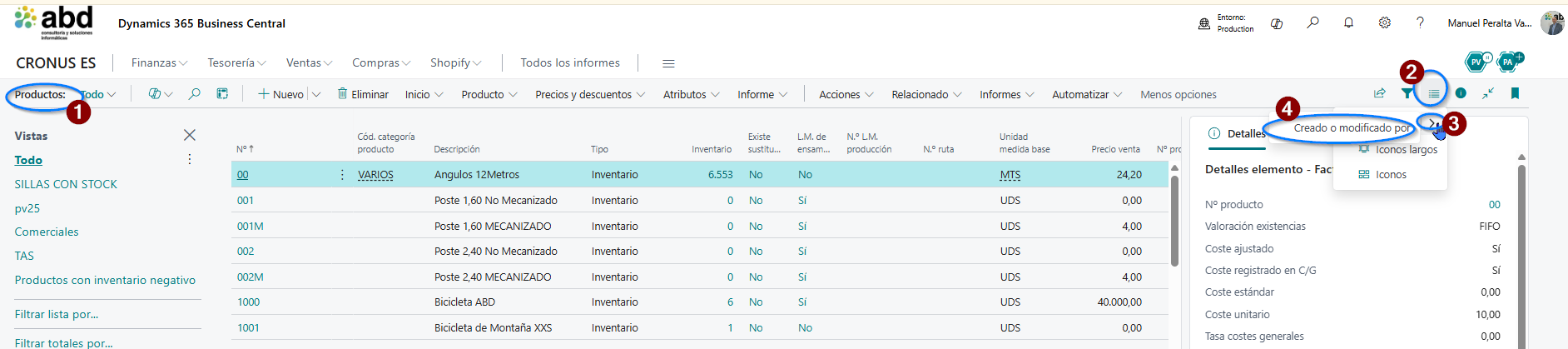Open the Relacionado menu
Image resolution: width=1568 pixels, height=349 pixels.
tap(926, 94)
